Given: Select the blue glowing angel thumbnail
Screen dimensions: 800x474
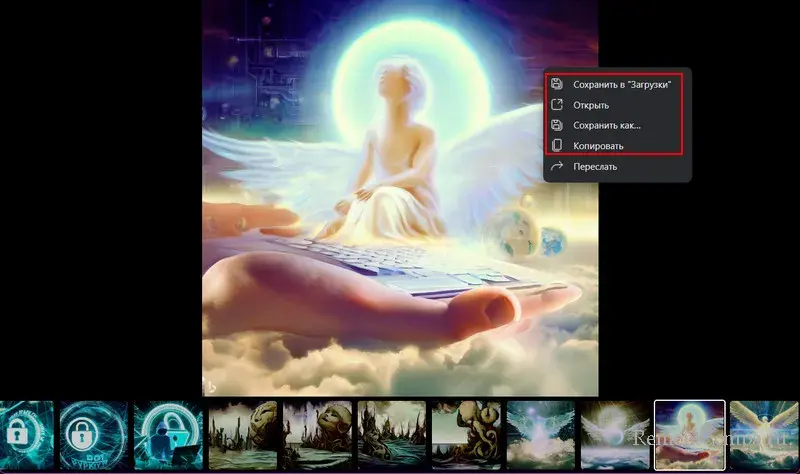Looking at the screenshot, I should 540,435.
